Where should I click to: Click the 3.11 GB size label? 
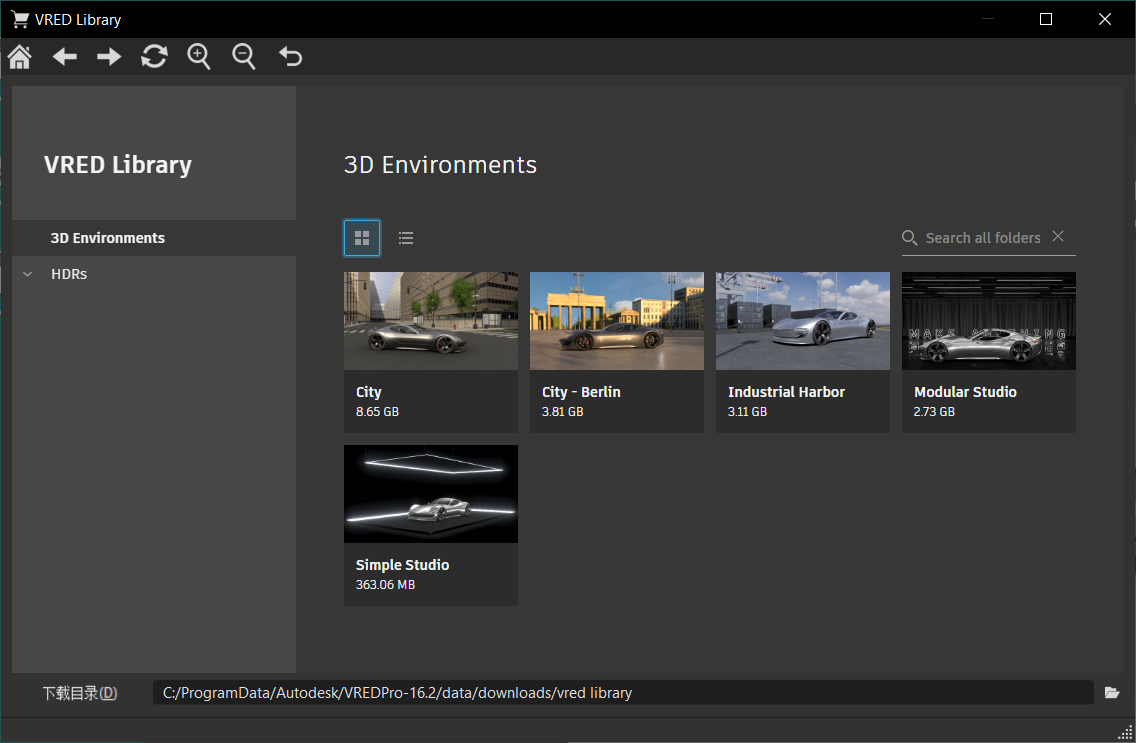[747, 411]
